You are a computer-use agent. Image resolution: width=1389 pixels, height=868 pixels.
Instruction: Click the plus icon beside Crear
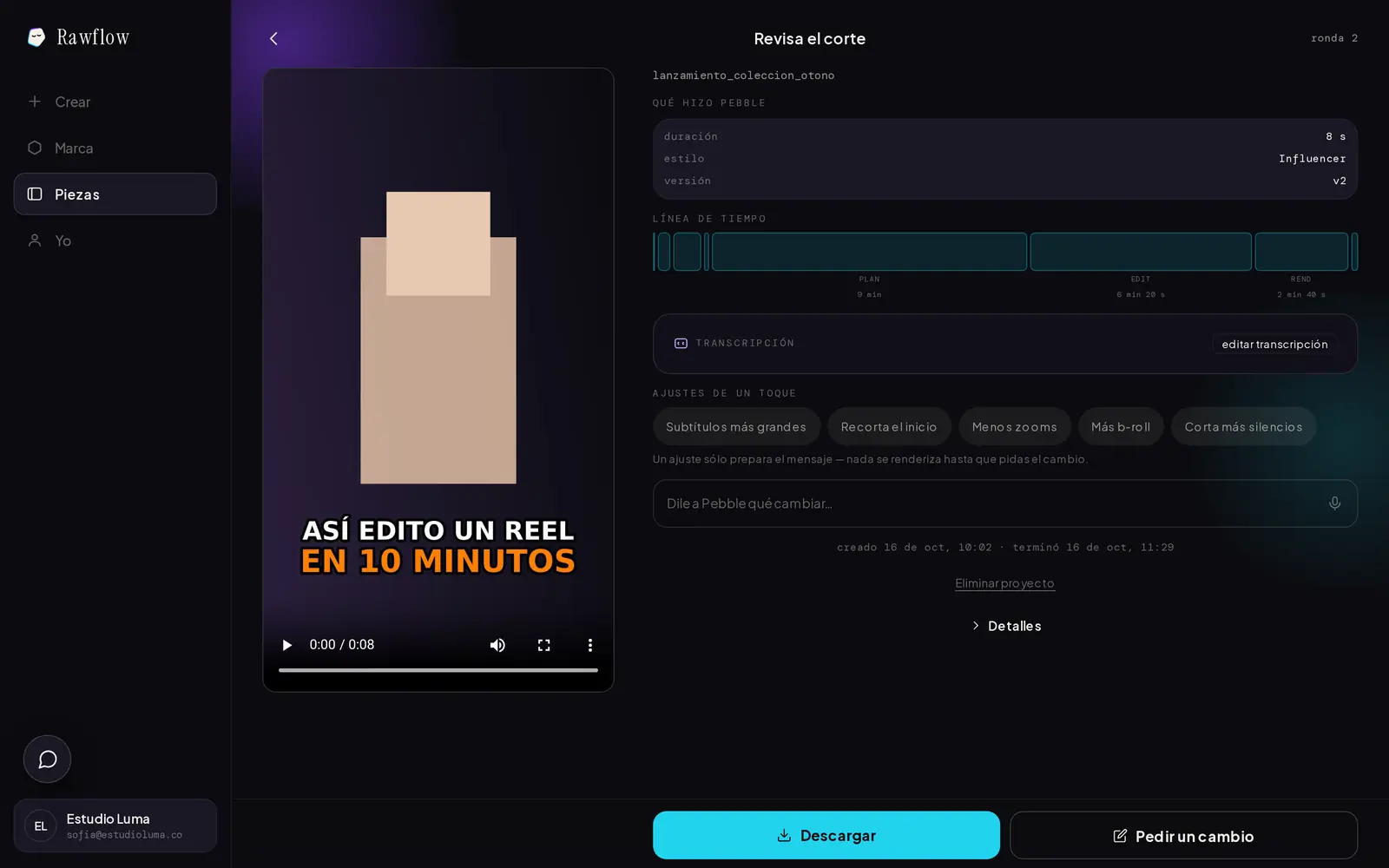pyautogui.click(x=35, y=102)
